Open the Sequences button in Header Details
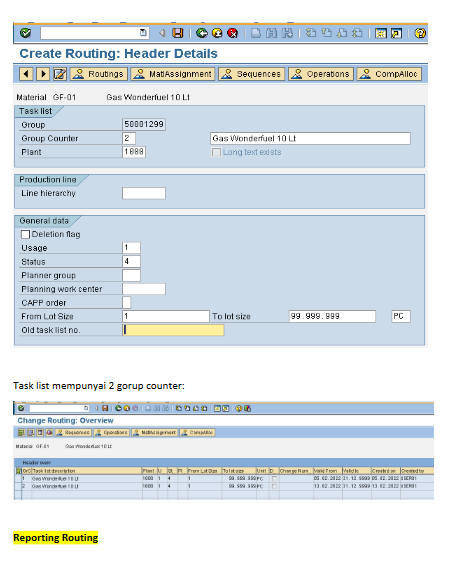Image resolution: width=453 pixels, height=572 pixels. coord(252,74)
